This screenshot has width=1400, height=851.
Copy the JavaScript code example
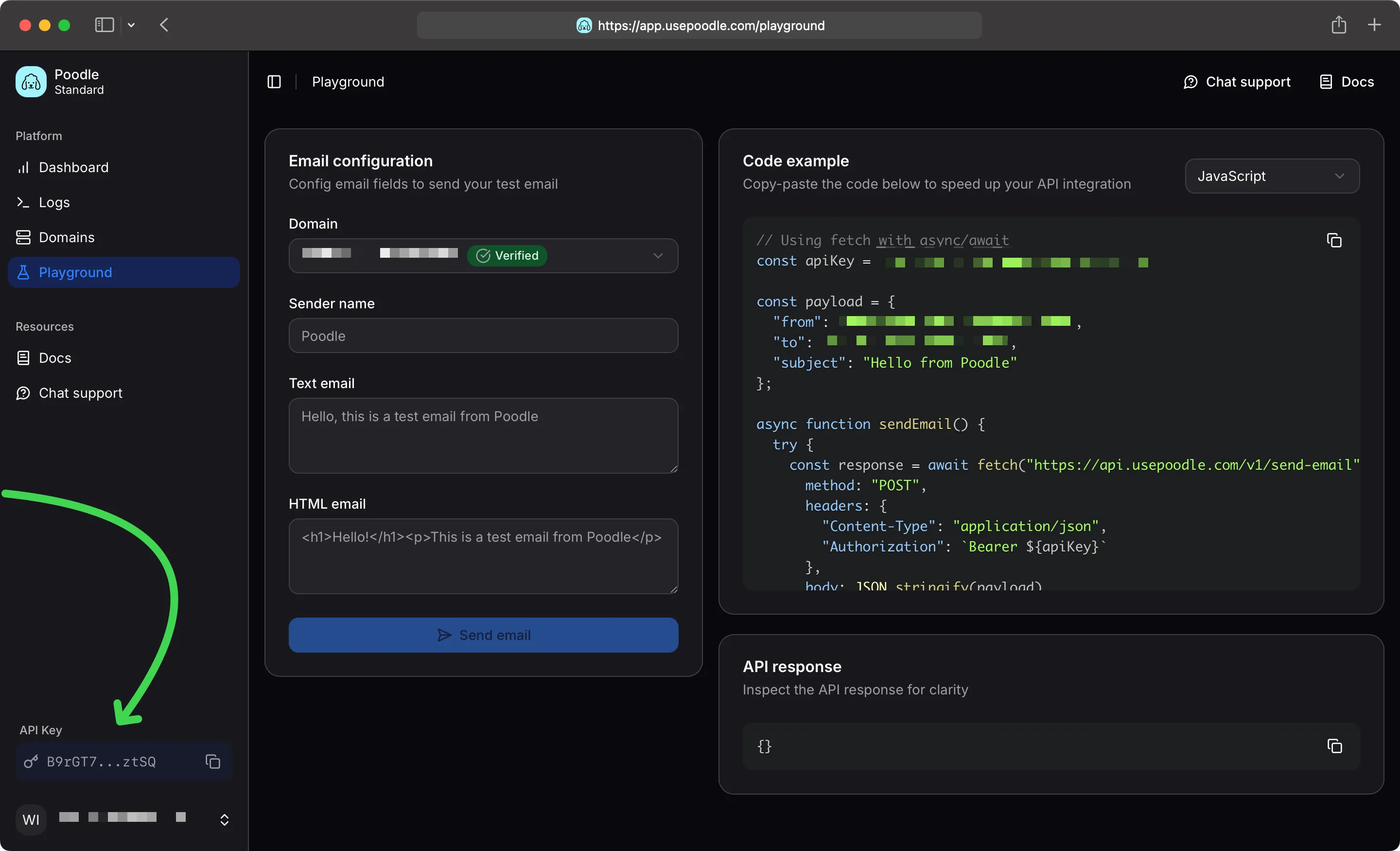click(1334, 240)
